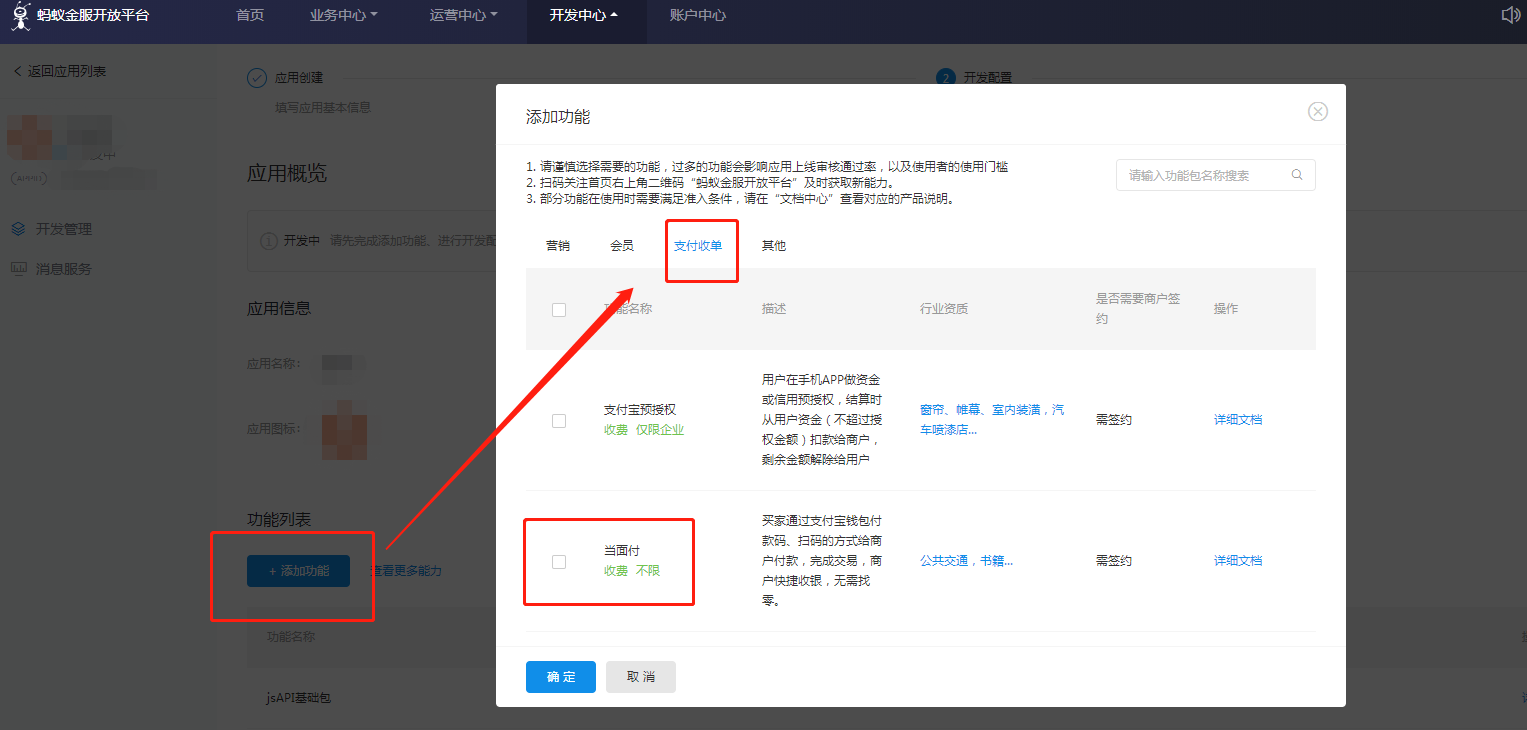
Task: Select 消息服务 in the sidebar
Action: click(64, 269)
